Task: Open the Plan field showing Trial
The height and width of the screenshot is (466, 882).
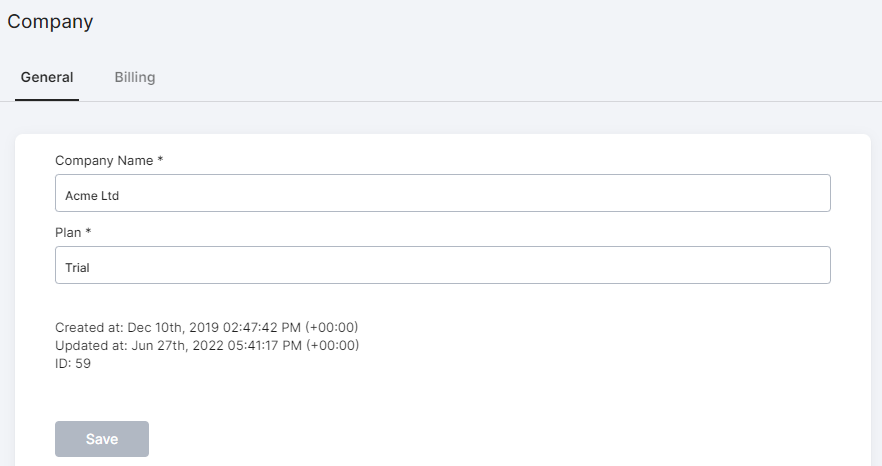Action: tap(443, 265)
